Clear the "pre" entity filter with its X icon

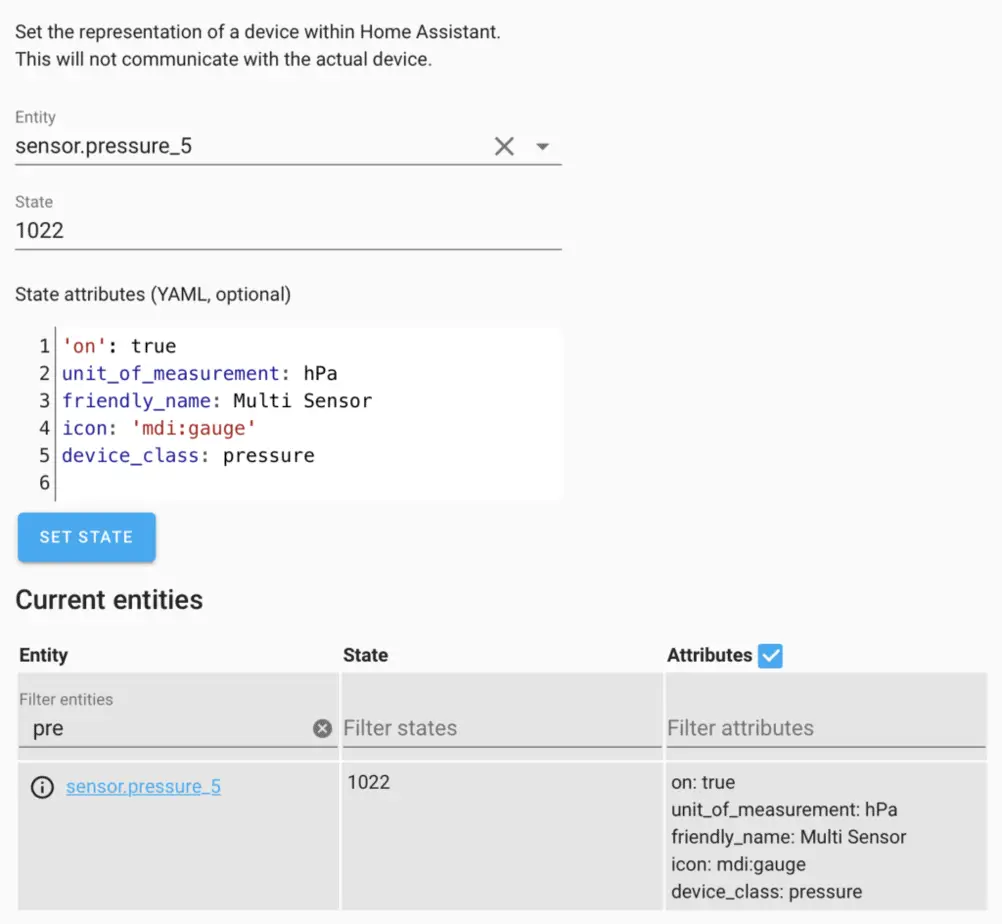point(322,728)
